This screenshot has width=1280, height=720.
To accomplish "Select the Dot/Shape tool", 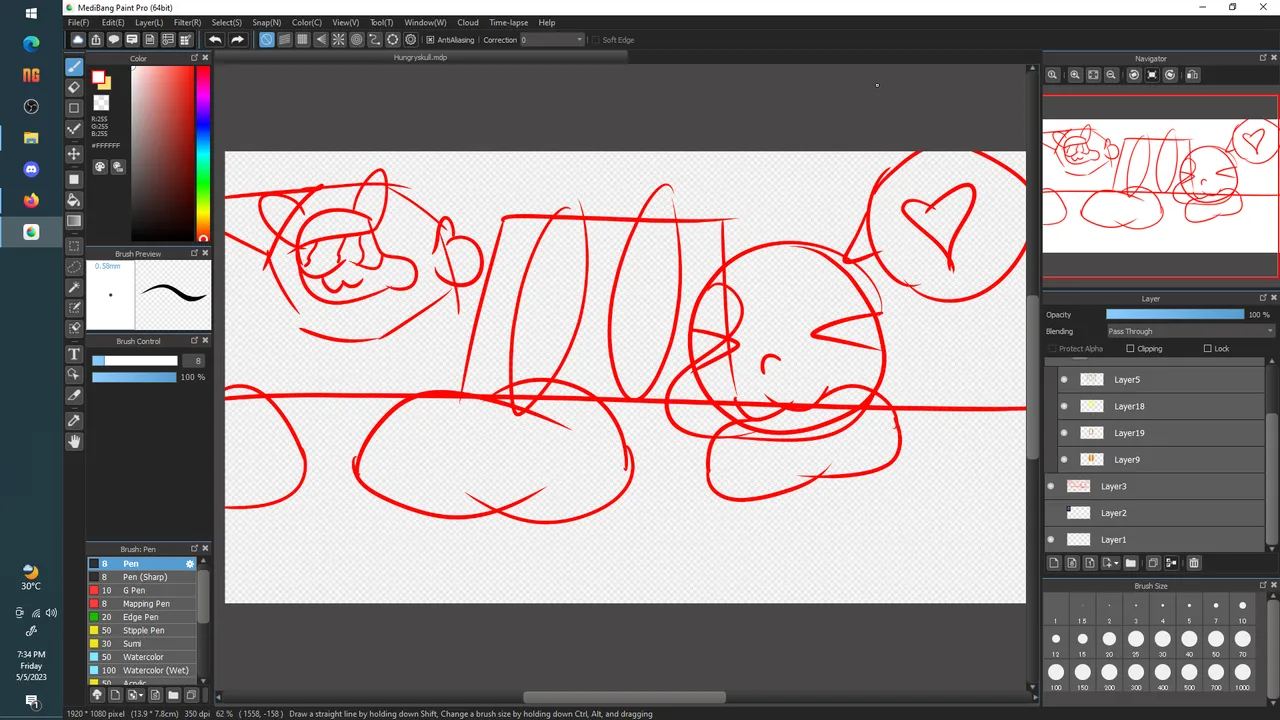I will click(x=74, y=108).
